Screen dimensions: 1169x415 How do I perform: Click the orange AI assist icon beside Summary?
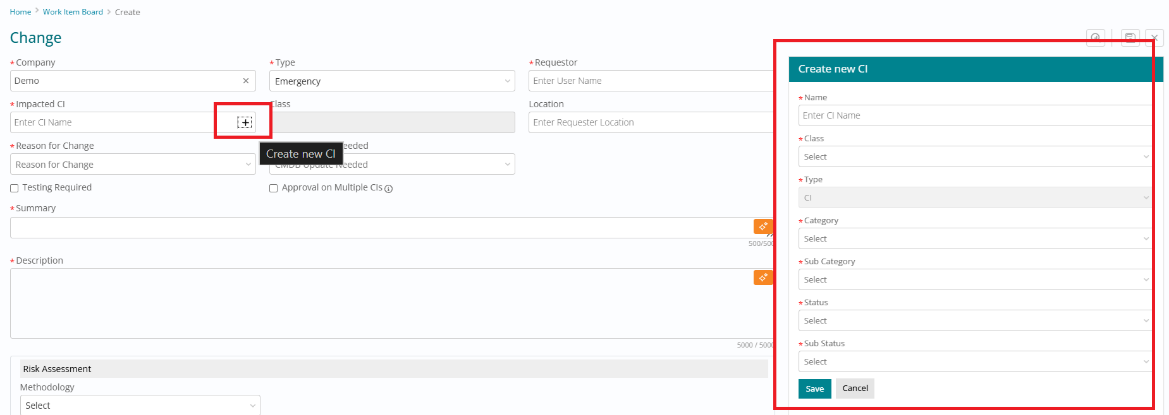(x=763, y=226)
